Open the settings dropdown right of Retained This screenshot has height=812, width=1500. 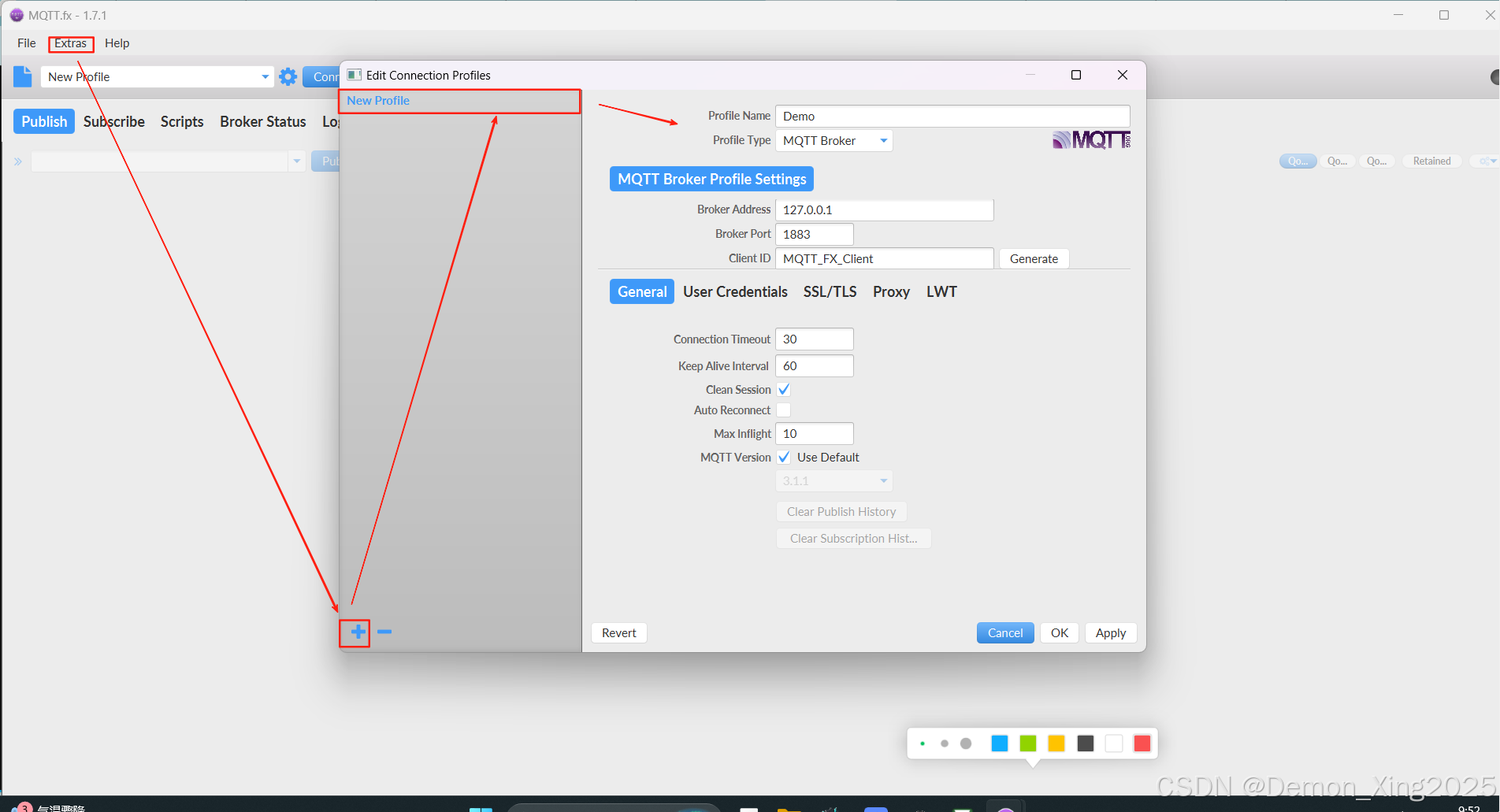[x=1486, y=161]
